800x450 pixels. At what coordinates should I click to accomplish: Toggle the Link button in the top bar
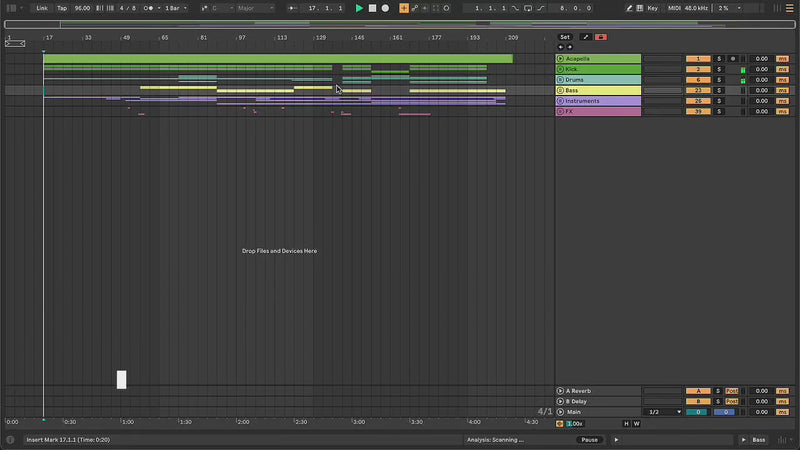[42, 8]
